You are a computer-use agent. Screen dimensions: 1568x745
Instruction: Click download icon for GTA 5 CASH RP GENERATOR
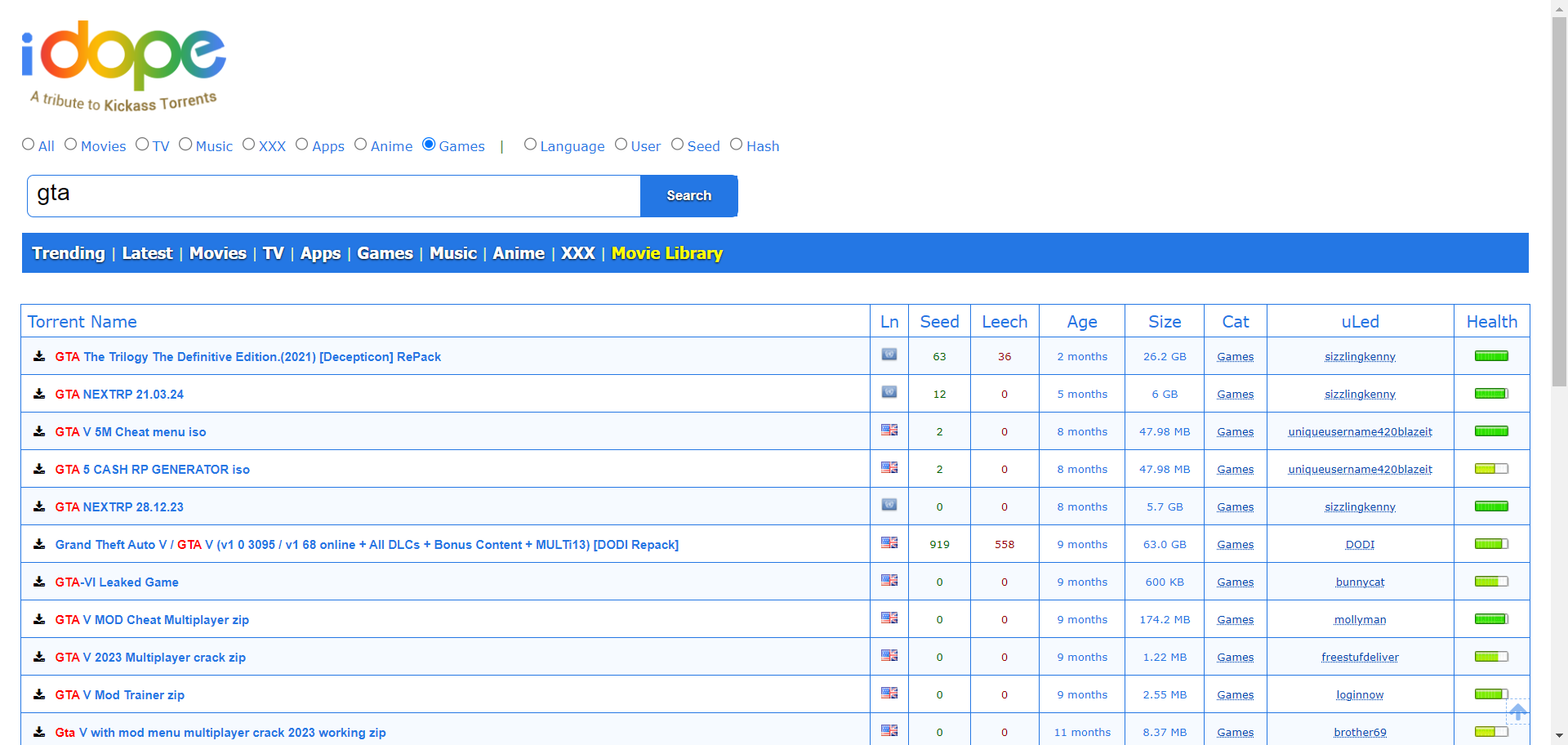[x=39, y=469]
